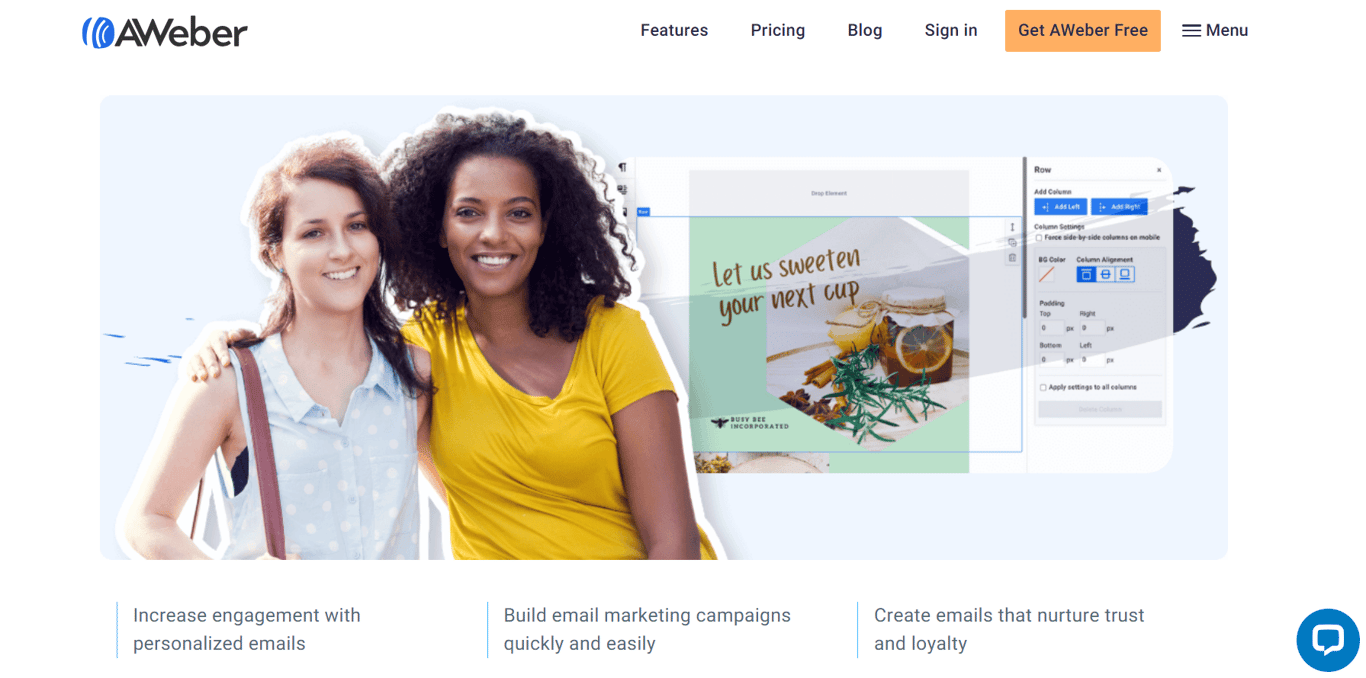Image resolution: width=1366 pixels, height=678 pixels.
Task: Open the hamburger Menu
Action: click(1214, 30)
